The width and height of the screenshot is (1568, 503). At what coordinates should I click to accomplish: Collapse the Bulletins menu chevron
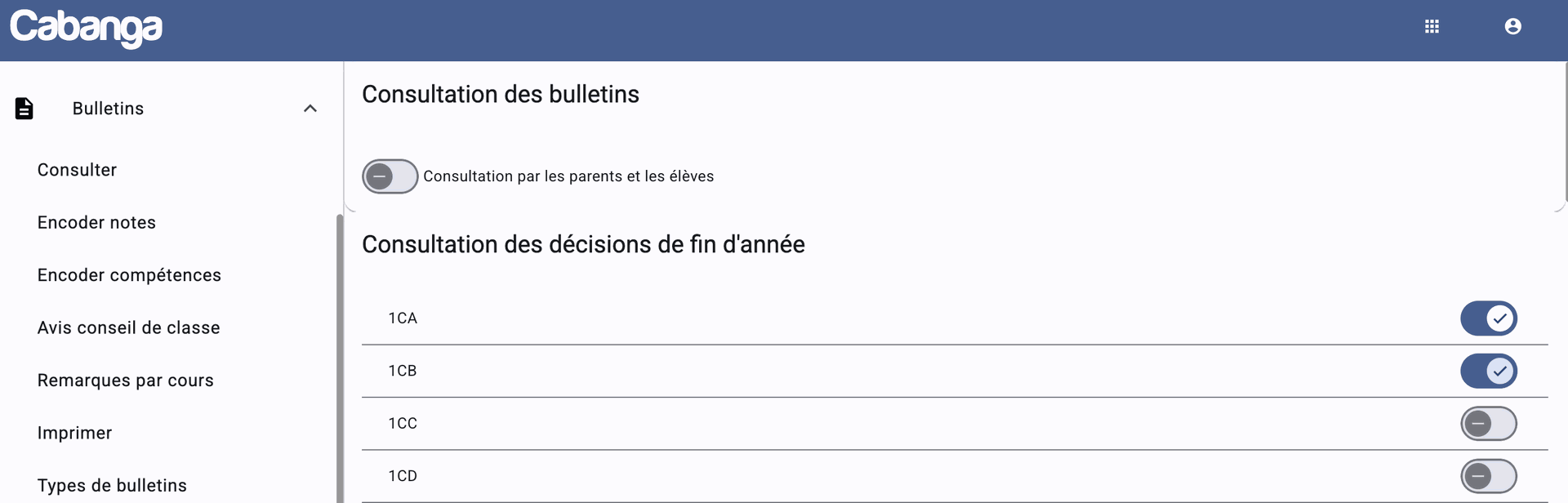click(x=310, y=109)
